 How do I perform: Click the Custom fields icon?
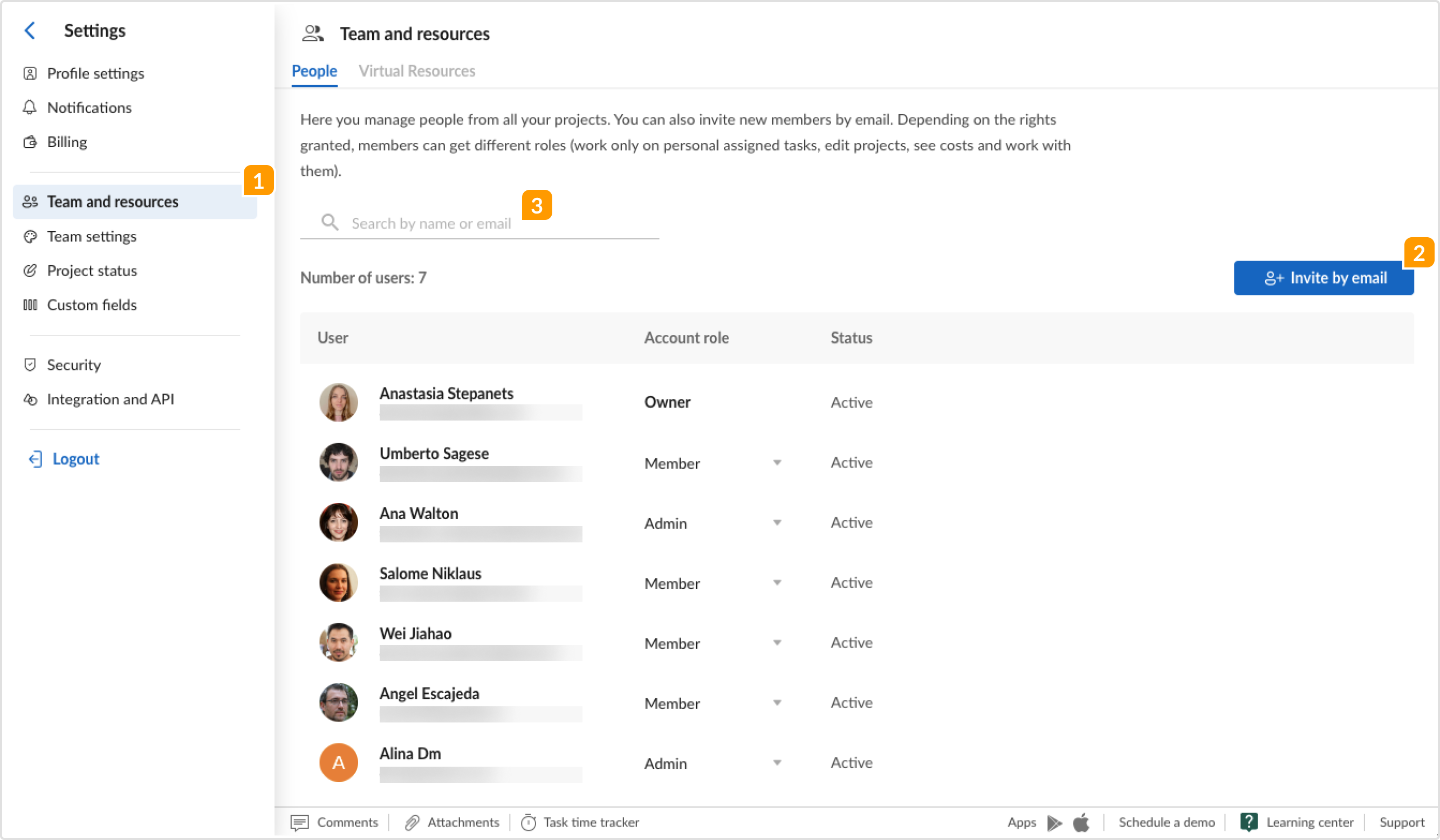pos(30,305)
